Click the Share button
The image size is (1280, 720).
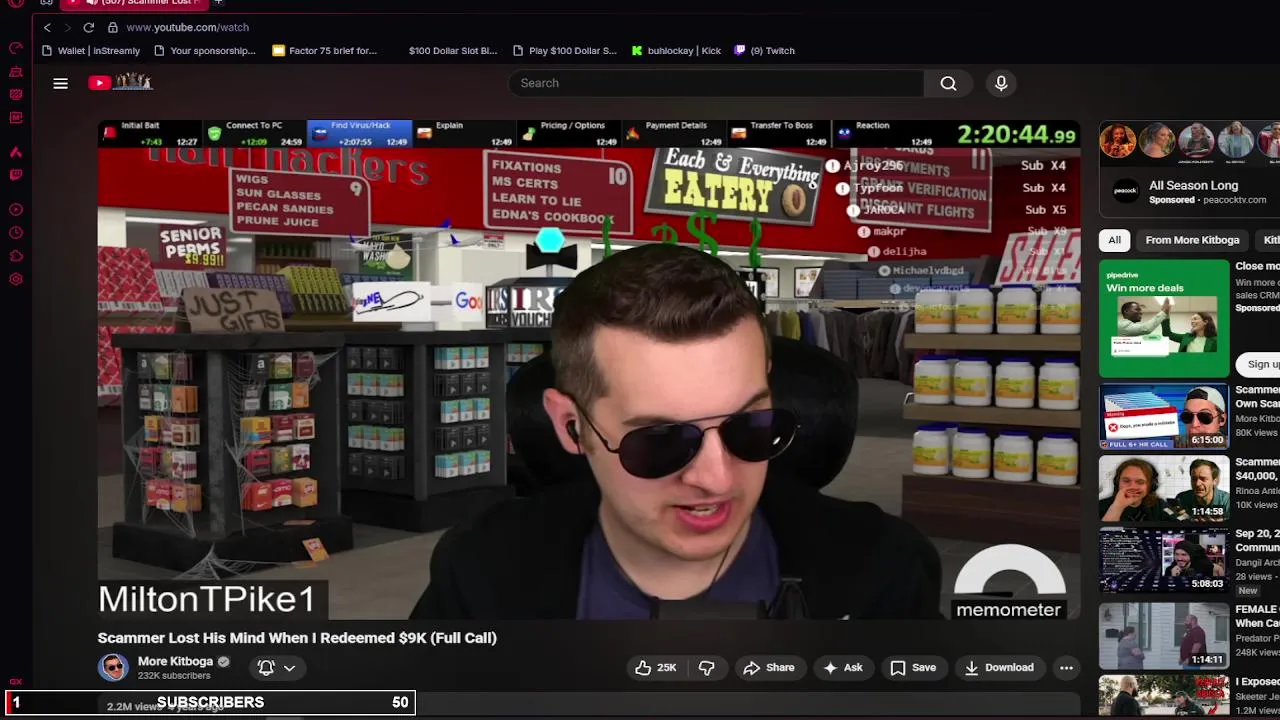[768, 667]
